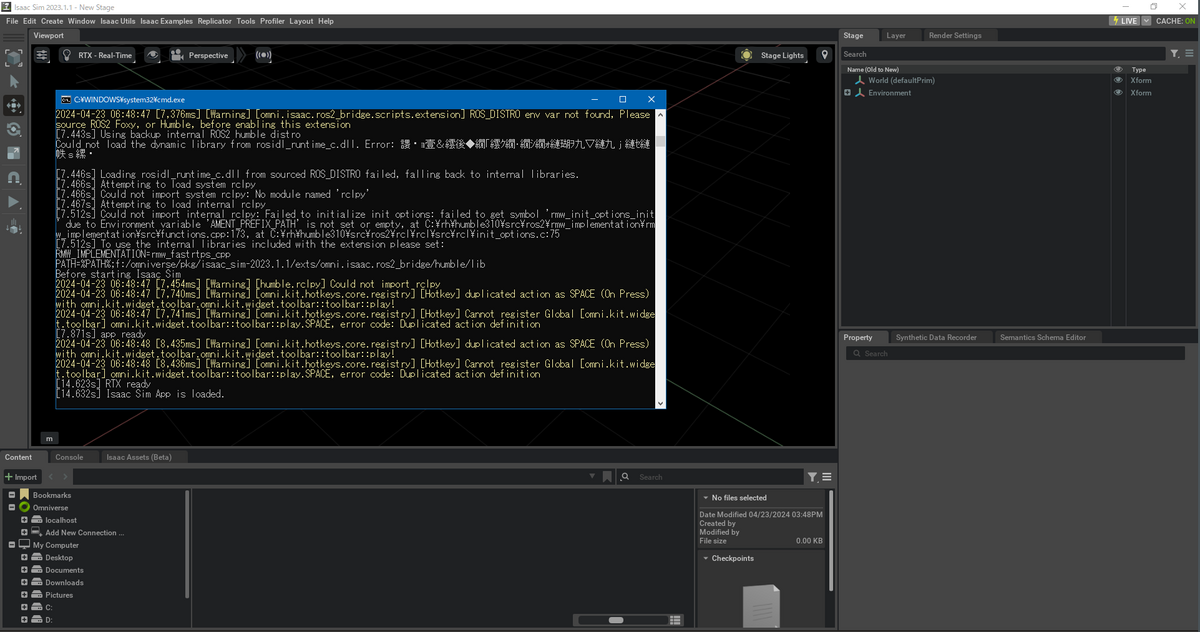Open the Profiler menu
This screenshot has width=1200, height=632.
272,21
